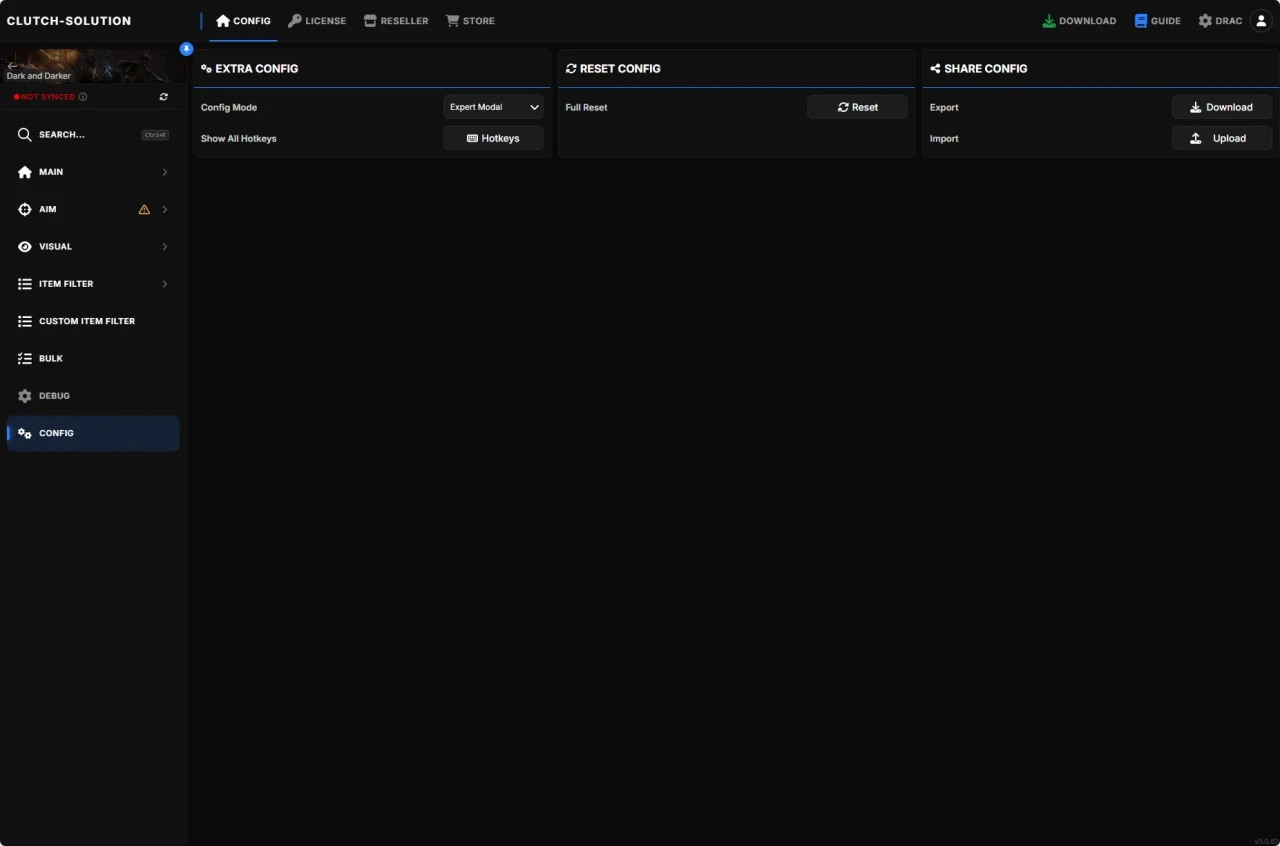The height and width of the screenshot is (846, 1280).
Task: Click the orange warning triangle on AIM
Action: [144, 209]
